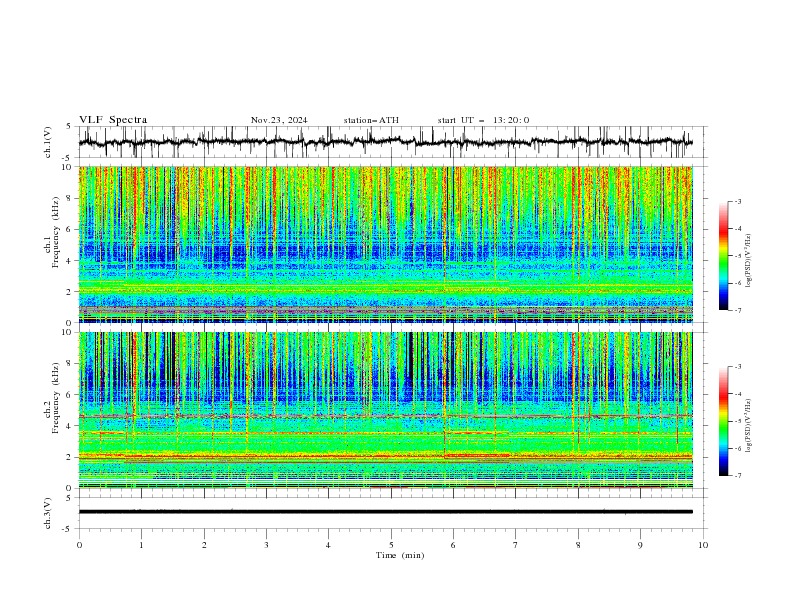Click the "ch.3(V)" axis label

tap(48, 513)
